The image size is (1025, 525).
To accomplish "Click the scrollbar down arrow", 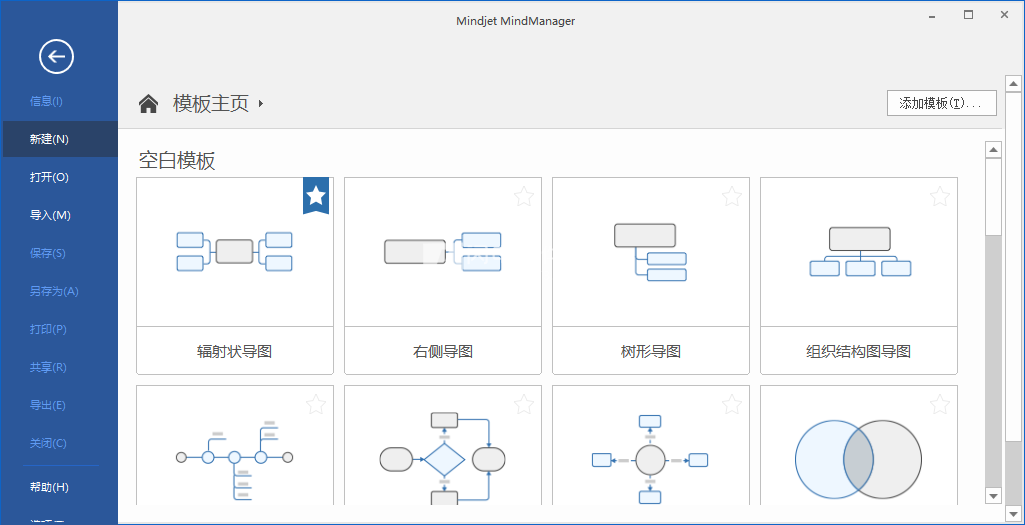I will 993,496.
